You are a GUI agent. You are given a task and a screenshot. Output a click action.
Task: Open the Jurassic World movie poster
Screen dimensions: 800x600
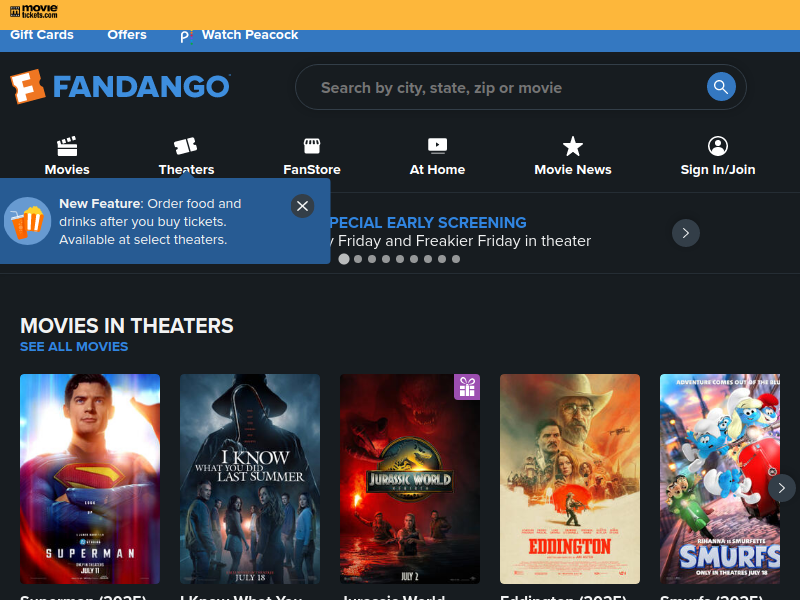coord(410,479)
